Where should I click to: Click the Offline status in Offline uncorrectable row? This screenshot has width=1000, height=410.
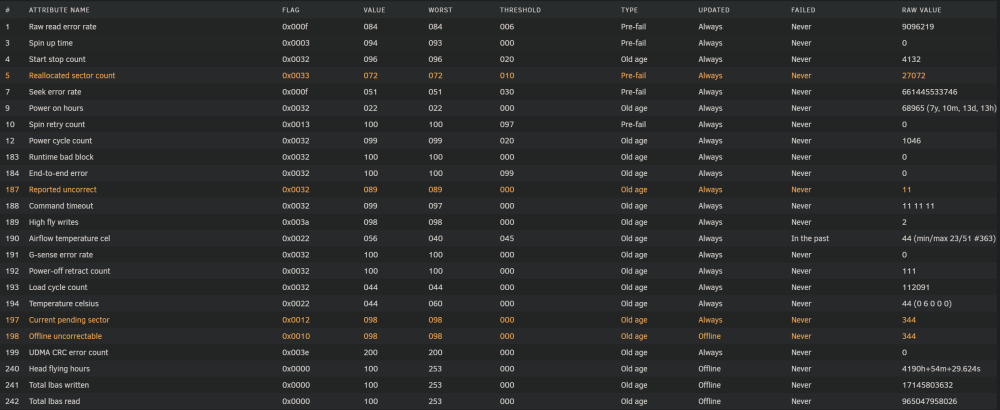[709, 336]
